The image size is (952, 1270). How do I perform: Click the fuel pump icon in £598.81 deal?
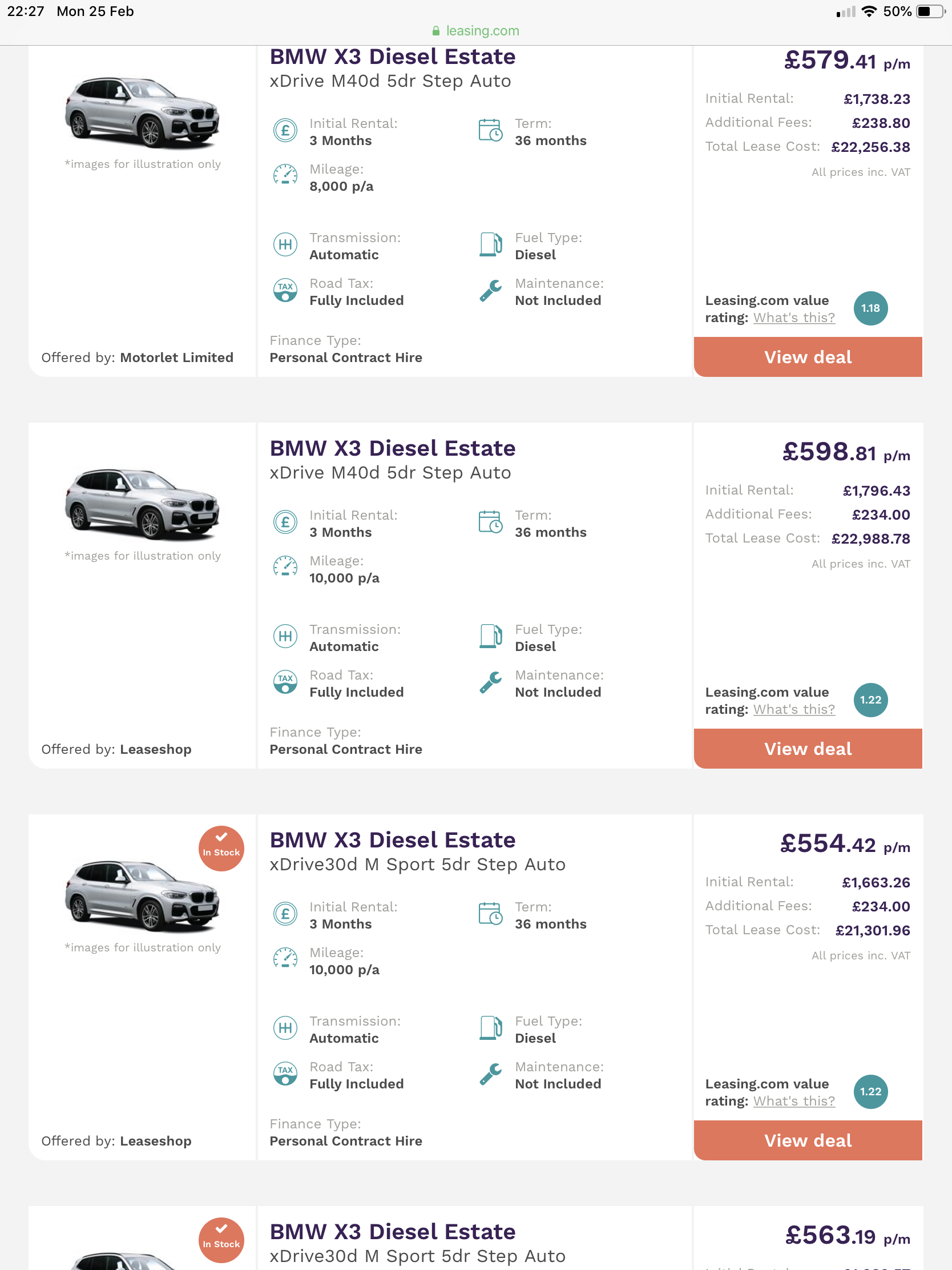(490, 637)
